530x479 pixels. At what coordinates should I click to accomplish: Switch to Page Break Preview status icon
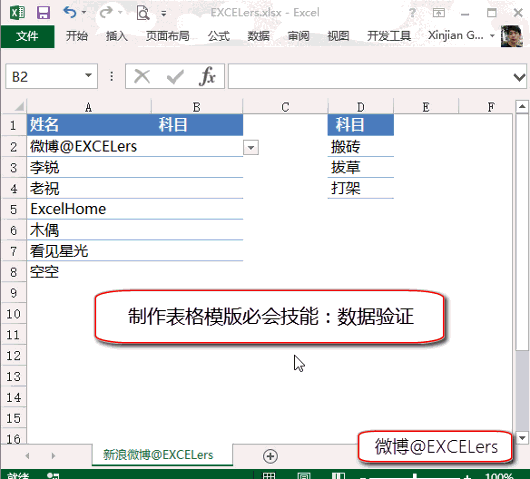338,475
